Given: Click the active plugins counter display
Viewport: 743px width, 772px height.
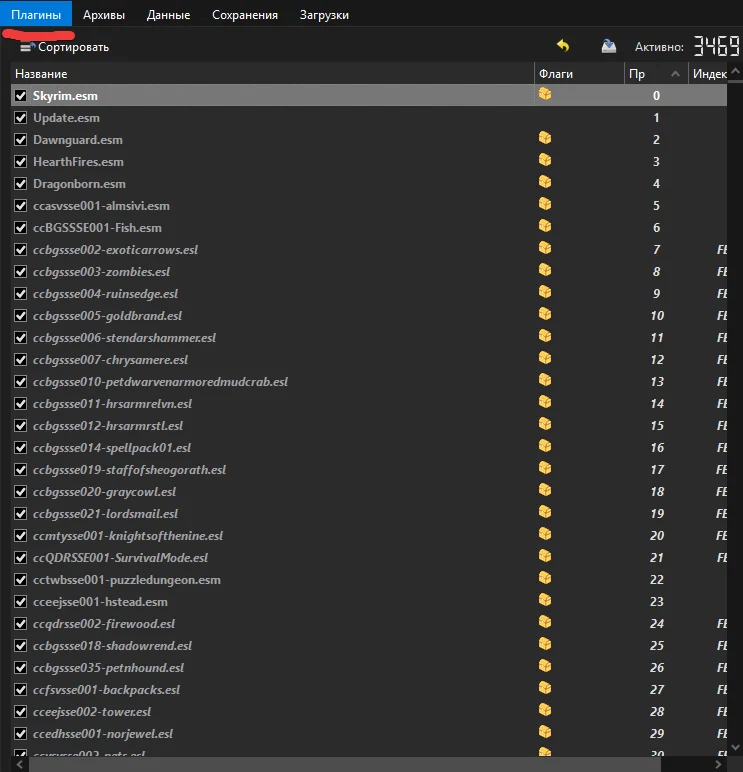Looking at the screenshot, I should (716, 46).
